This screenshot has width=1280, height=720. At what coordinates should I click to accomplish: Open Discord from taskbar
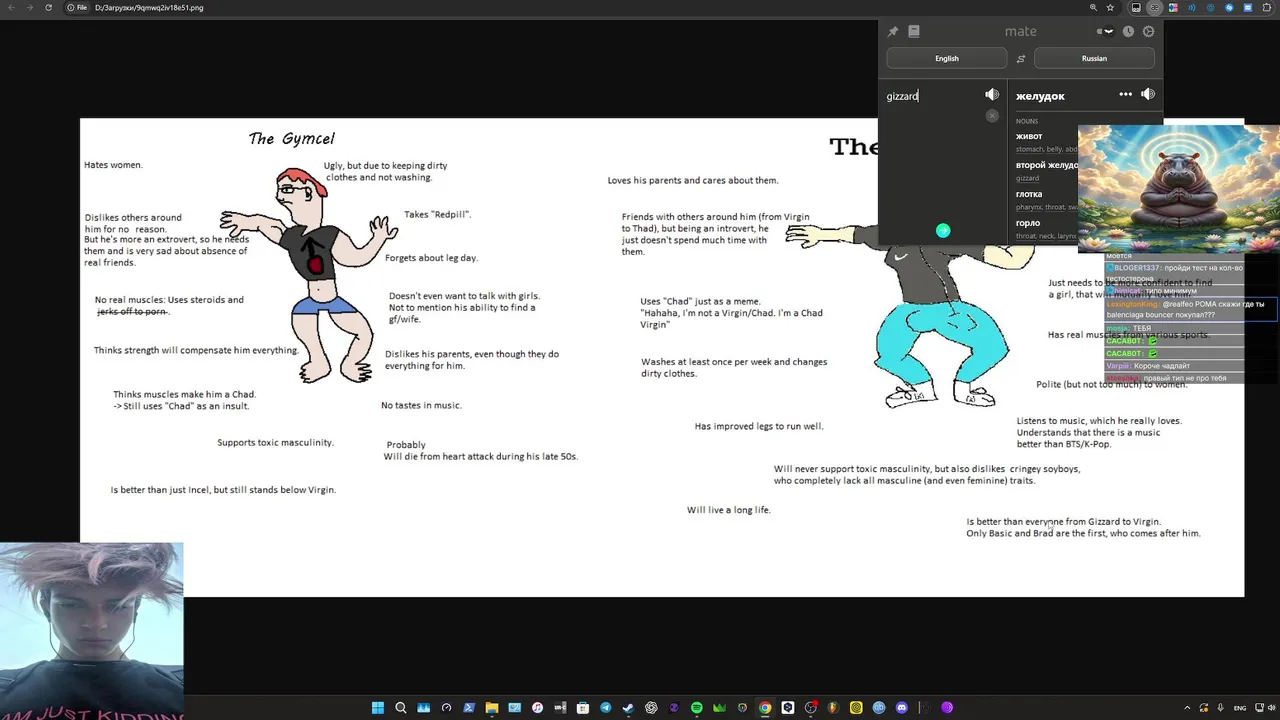[x=902, y=708]
